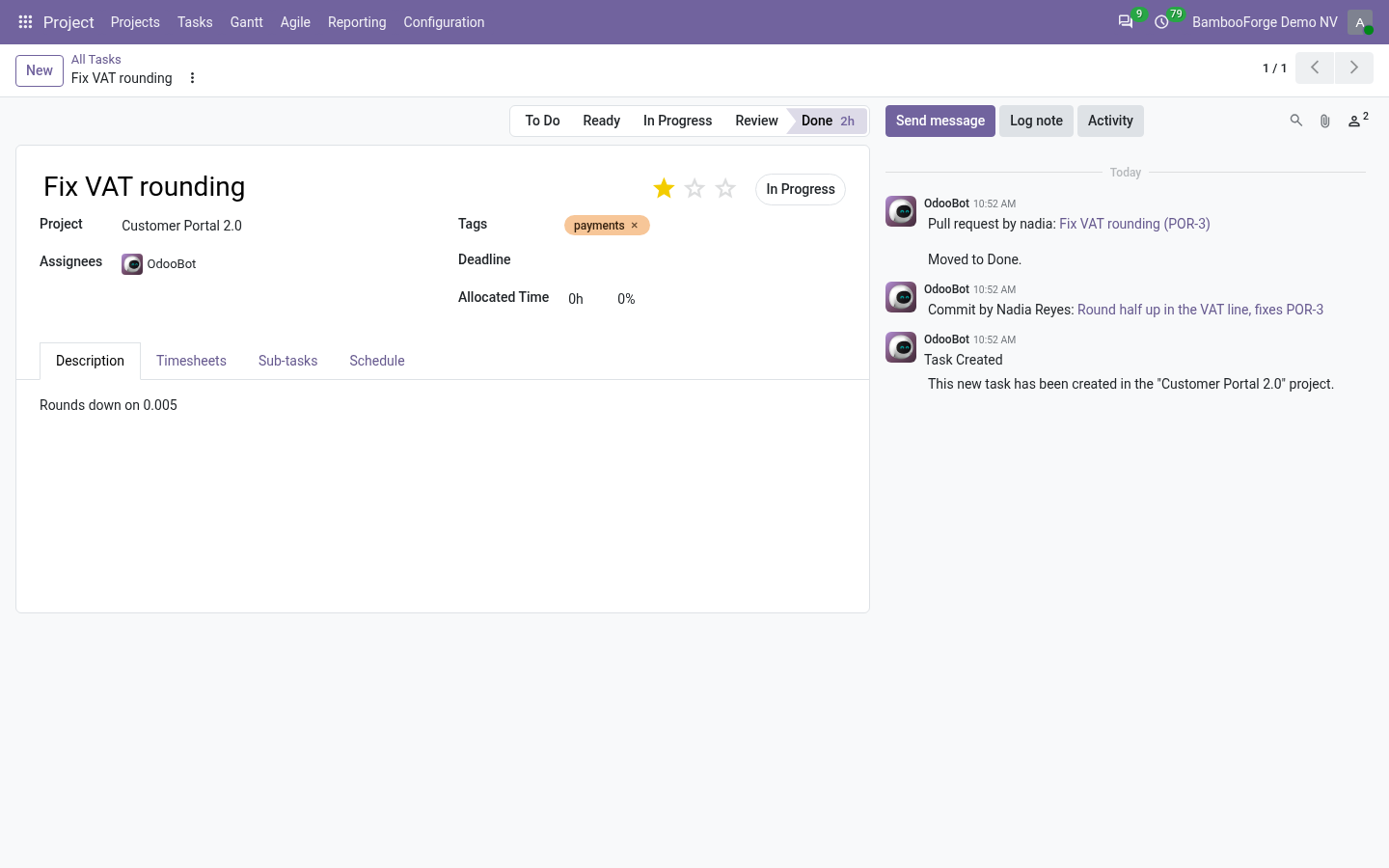The width and height of the screenshot is (1389, 868).
Task: Remove the payments tag
Action: [x=635, y=226]
